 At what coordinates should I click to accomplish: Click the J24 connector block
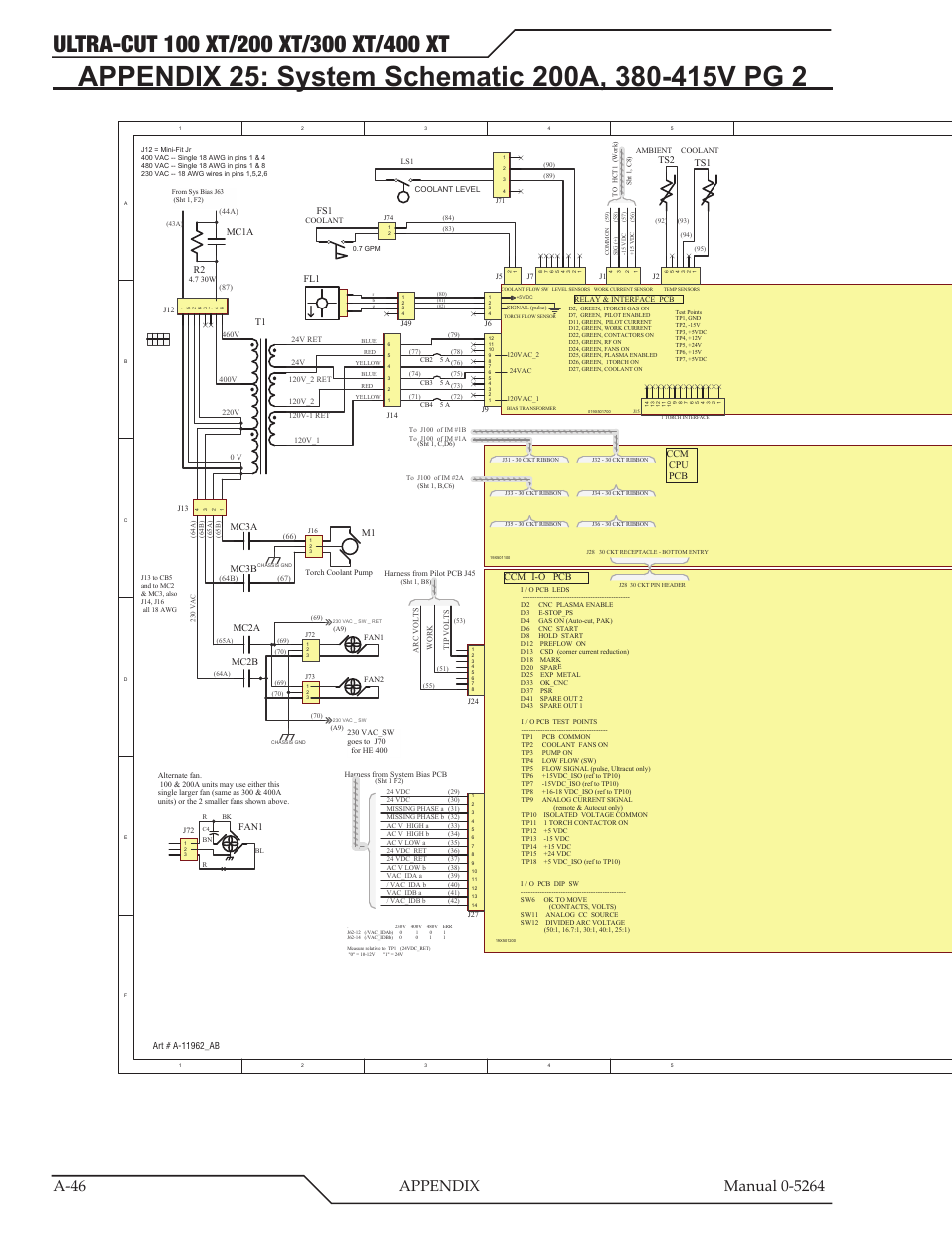476,669
